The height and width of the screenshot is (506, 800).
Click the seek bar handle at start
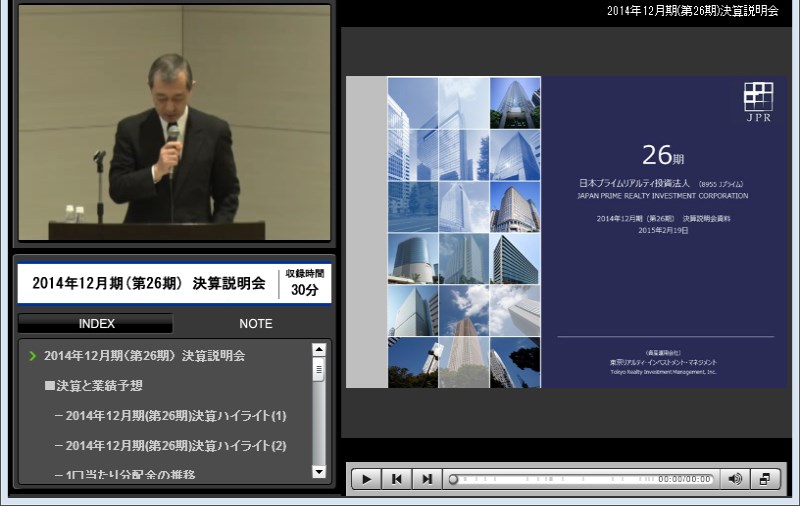(453, 479)
